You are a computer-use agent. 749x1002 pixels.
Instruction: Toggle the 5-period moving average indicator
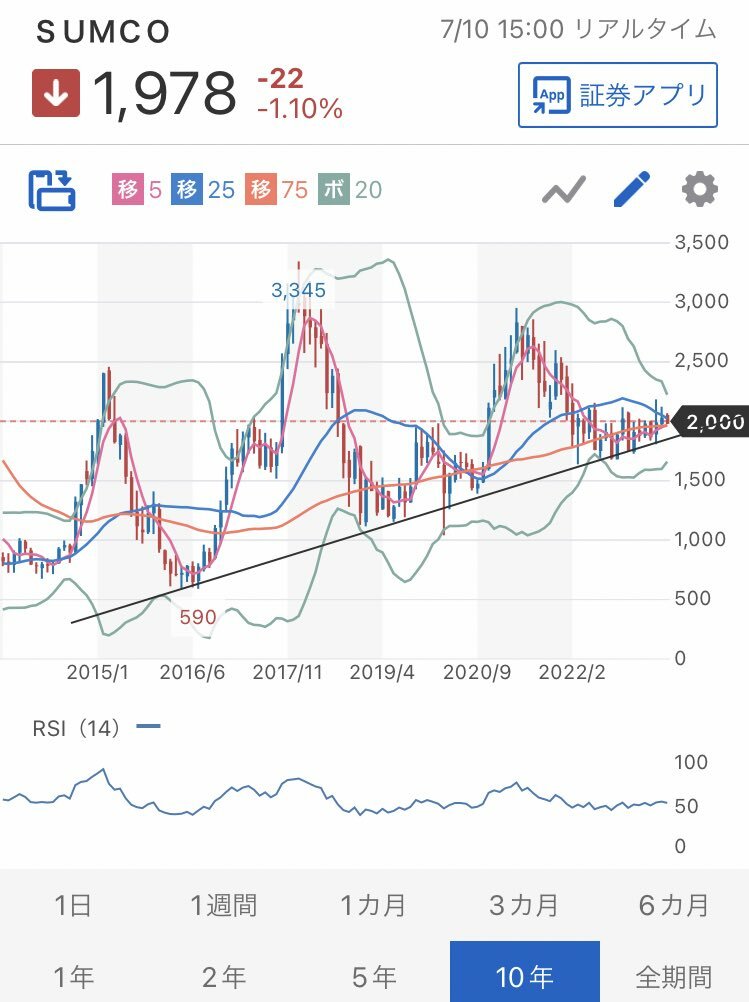click(137, 190)
